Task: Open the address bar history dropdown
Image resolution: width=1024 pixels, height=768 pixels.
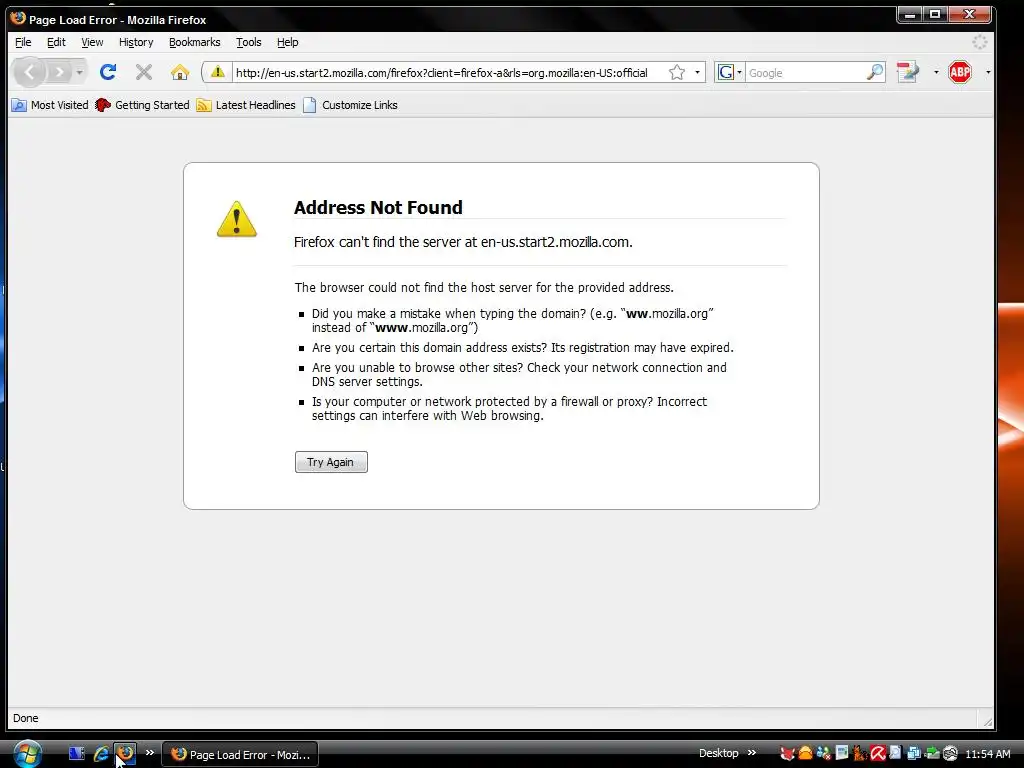Action: coord(697,72)
